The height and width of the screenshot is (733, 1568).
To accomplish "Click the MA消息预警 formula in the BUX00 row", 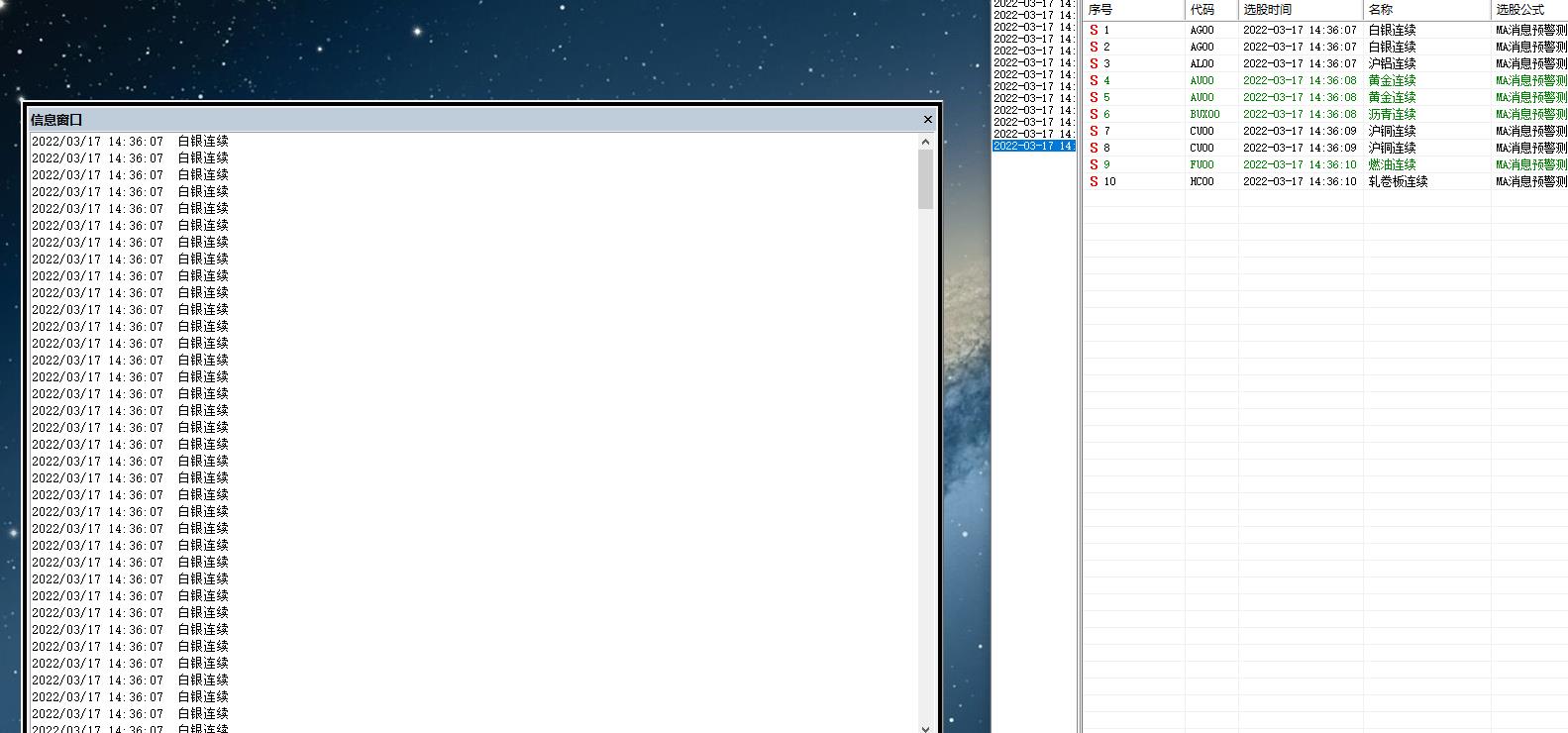I will click(1531, 114).
